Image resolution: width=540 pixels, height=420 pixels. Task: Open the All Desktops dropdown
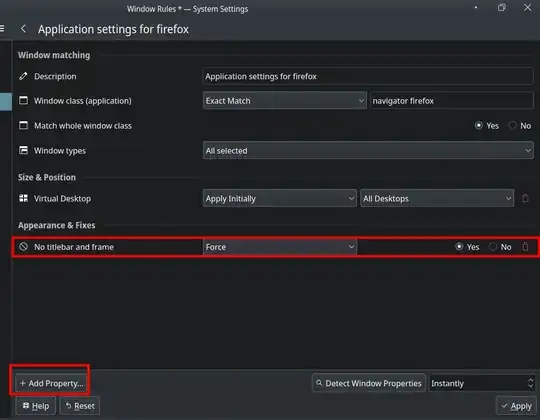tap(437, 198)
